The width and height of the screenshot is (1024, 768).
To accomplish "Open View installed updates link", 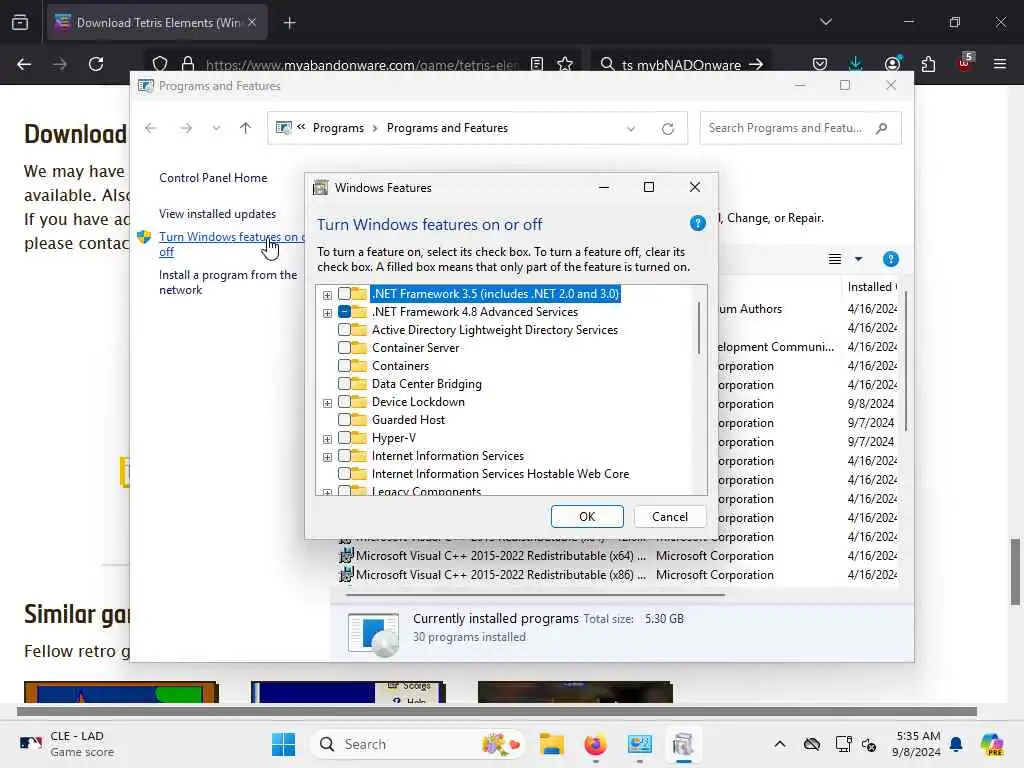I will (217, 214).
